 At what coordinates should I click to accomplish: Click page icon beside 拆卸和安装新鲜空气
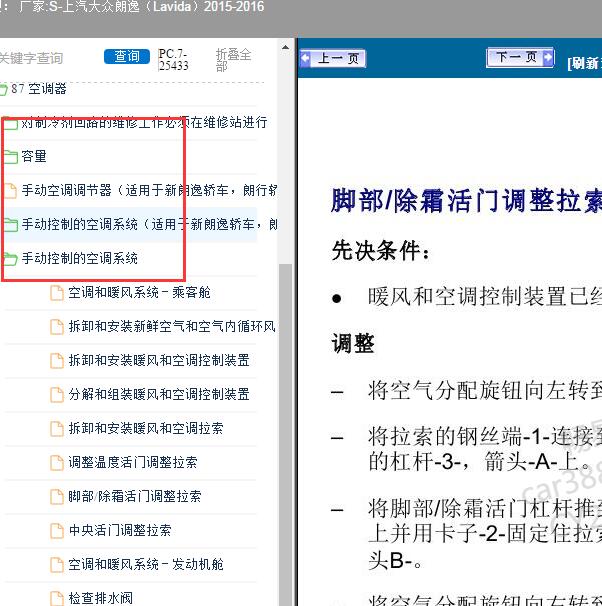(57, 327)
